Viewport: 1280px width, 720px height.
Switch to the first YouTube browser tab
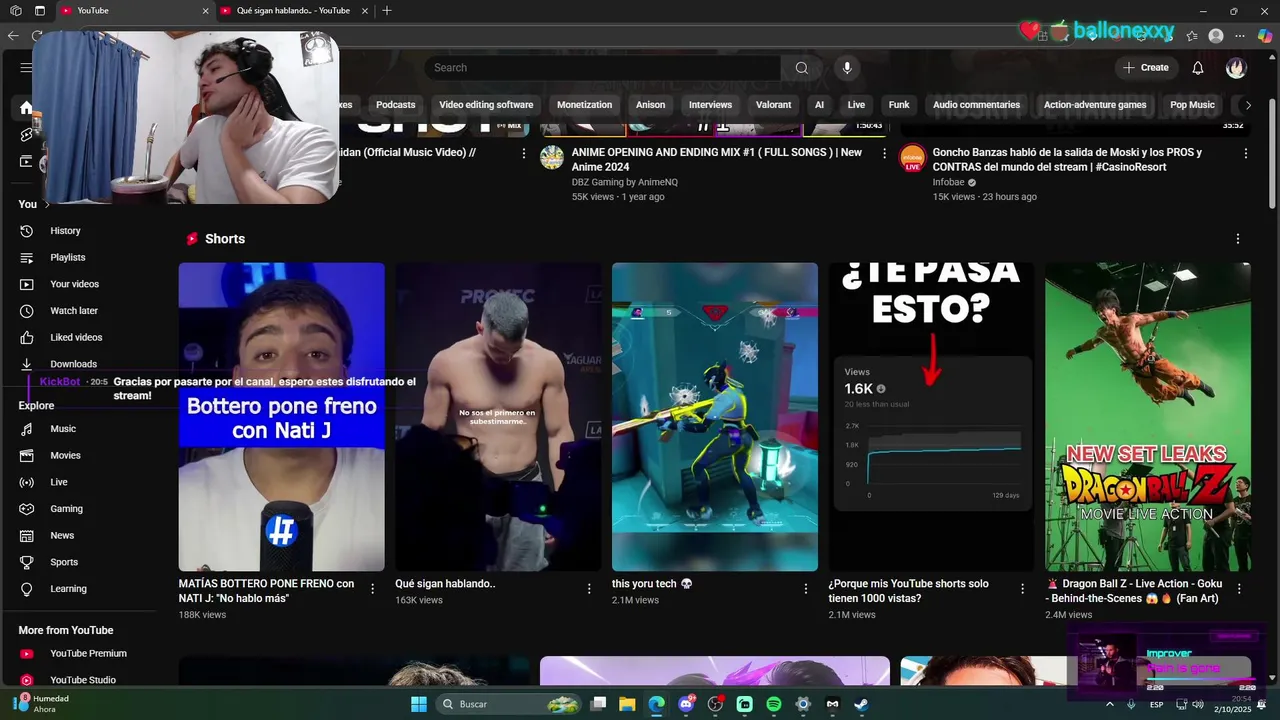pyautogui.click(x=133, y=11)
